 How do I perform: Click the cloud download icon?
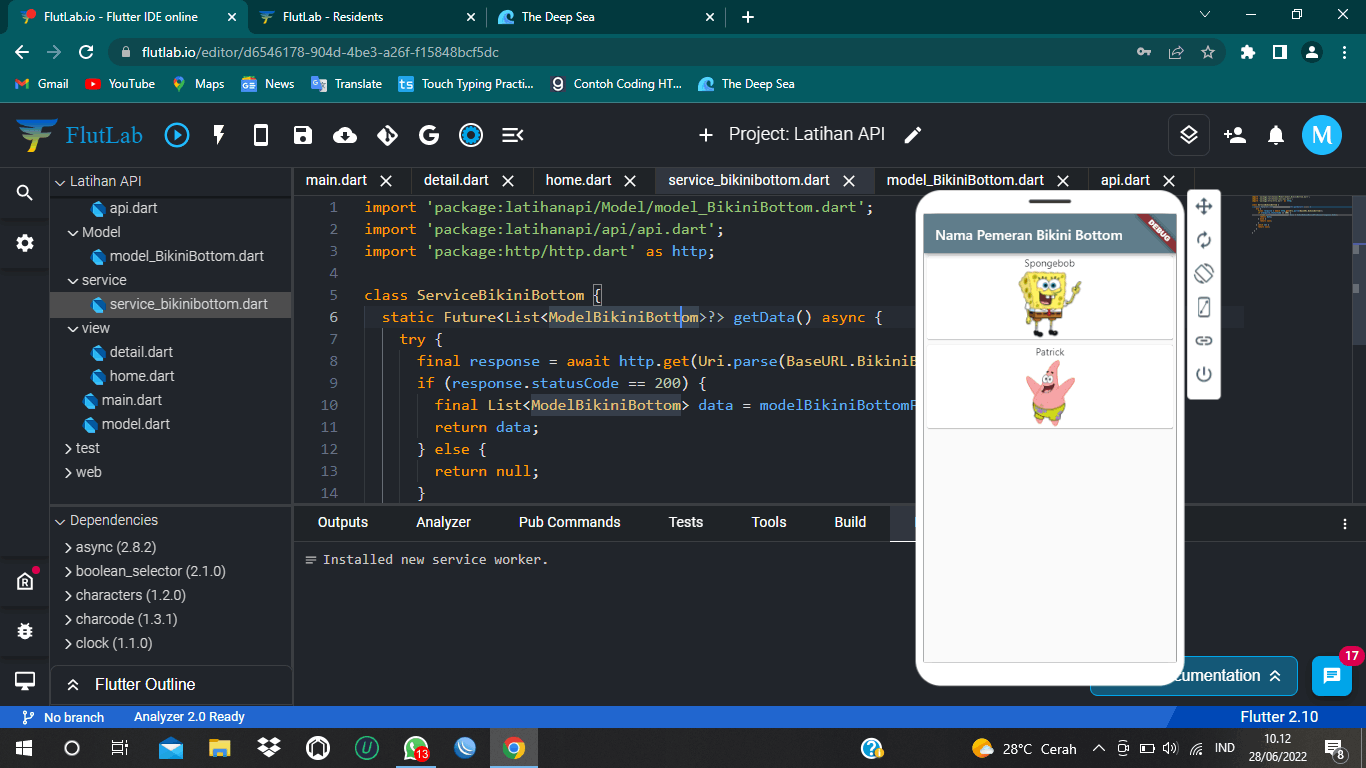[x=345, y=135]
